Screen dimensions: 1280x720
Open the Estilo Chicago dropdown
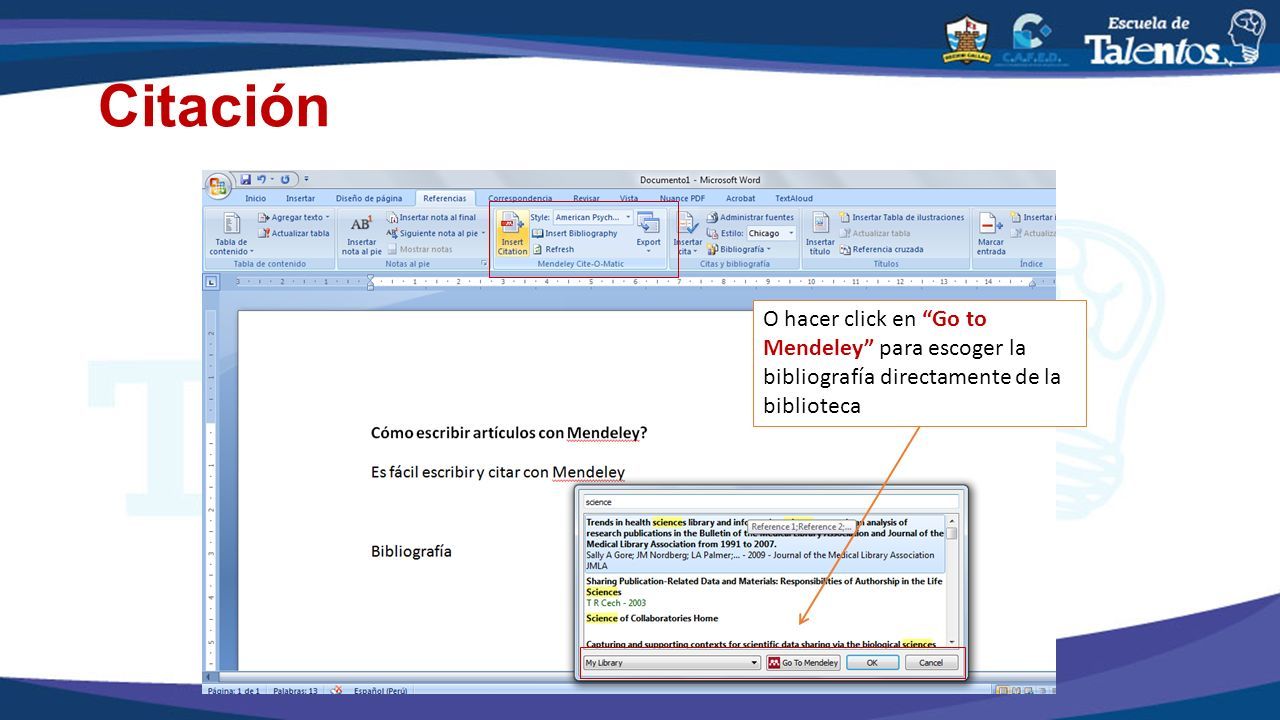click(771, 233)
